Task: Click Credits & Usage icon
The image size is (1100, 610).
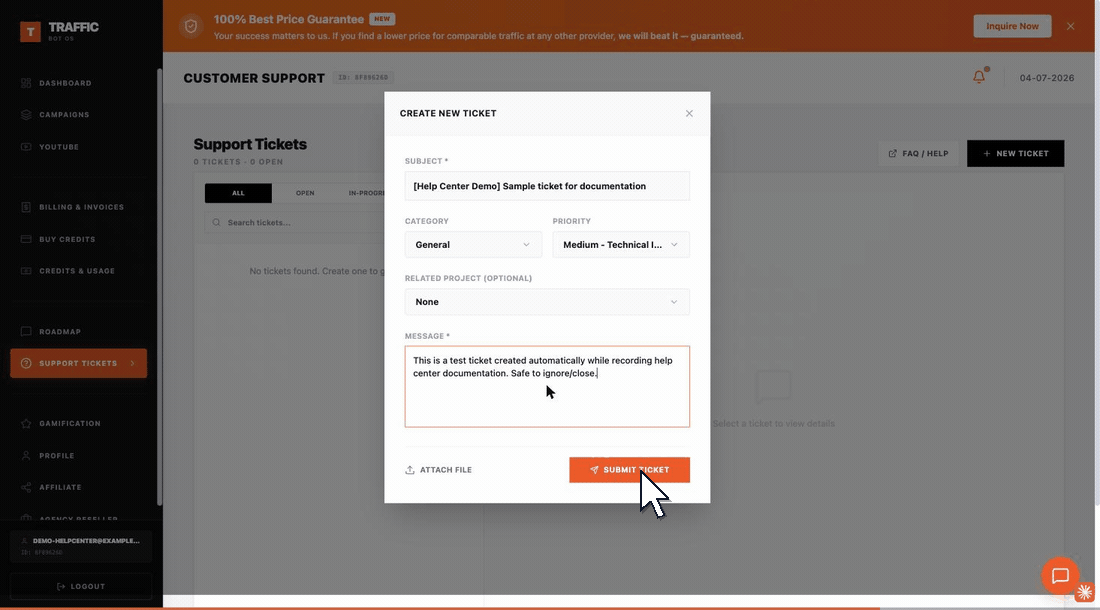Action: pos(26,271)
